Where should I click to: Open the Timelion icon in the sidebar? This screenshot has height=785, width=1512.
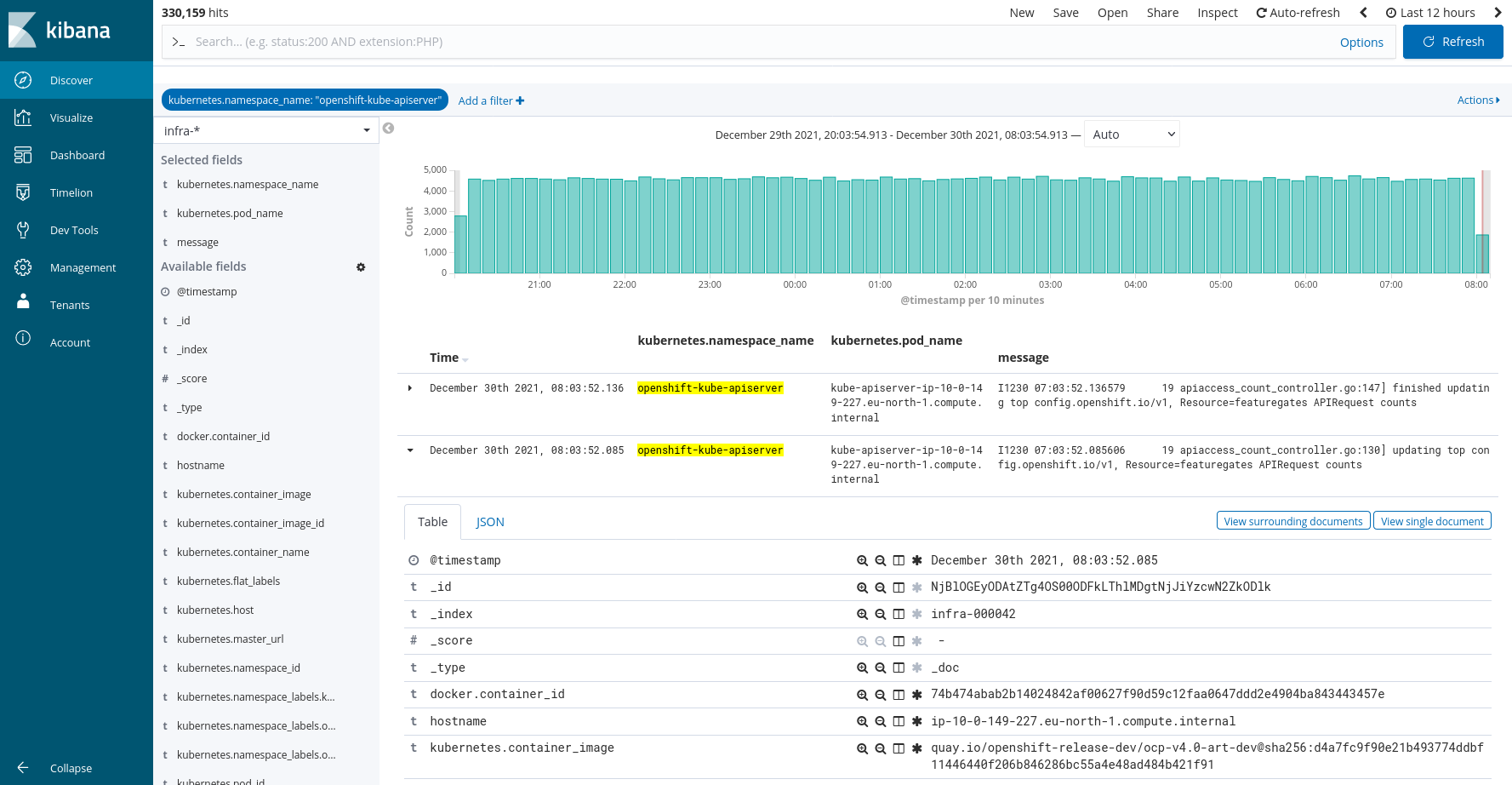coord(23,192)
